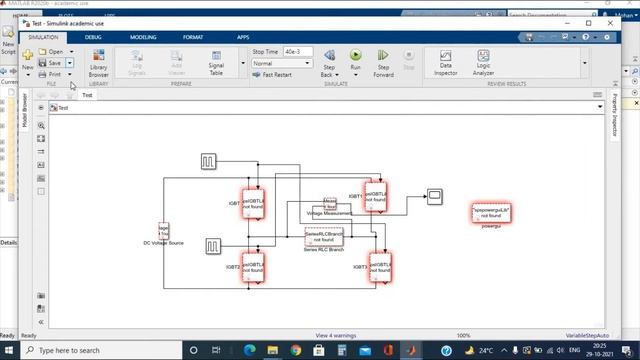The image size is (640, 360).
Task: Open Google Chrome from taskbar
Action: [296, 350]
